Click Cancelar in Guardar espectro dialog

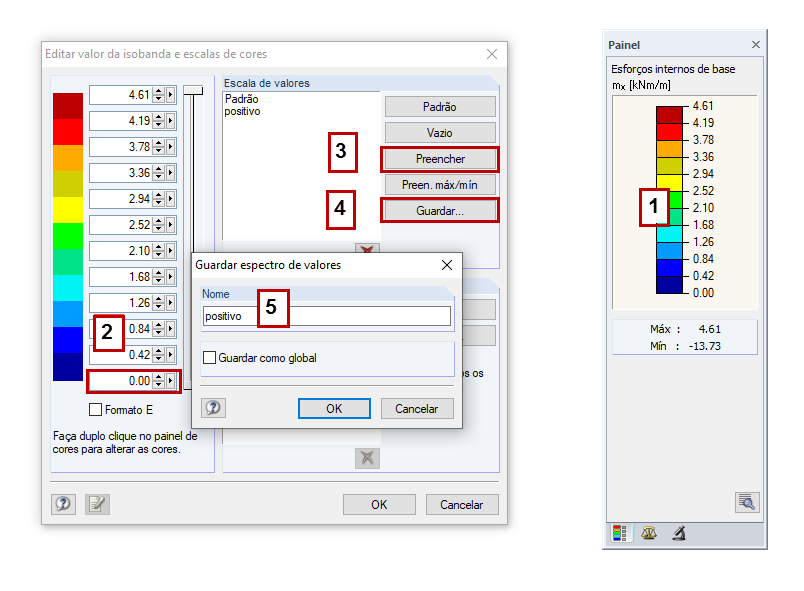coord(417,409)
